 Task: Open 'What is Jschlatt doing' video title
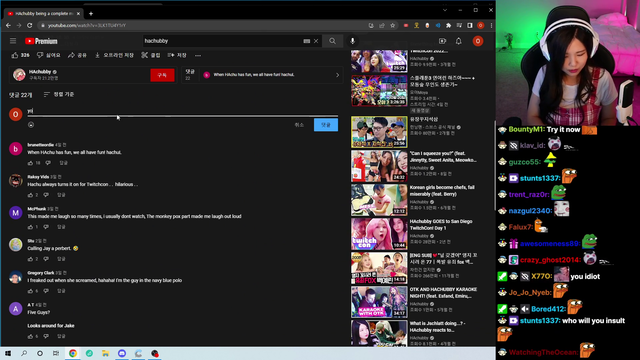click(438, 327)
